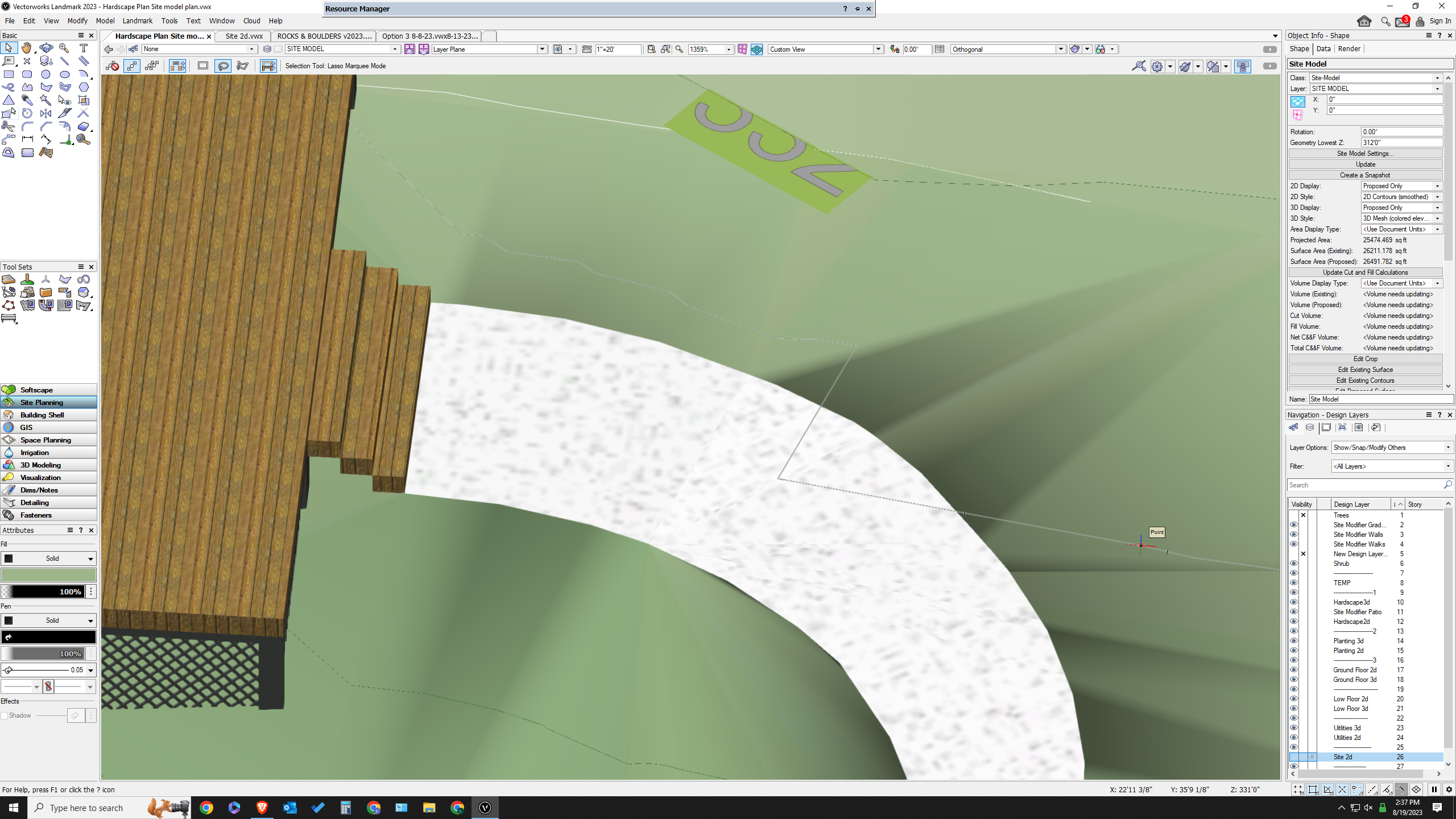Toggle visibility of Hardscape3d layer

click(1293, 602)
